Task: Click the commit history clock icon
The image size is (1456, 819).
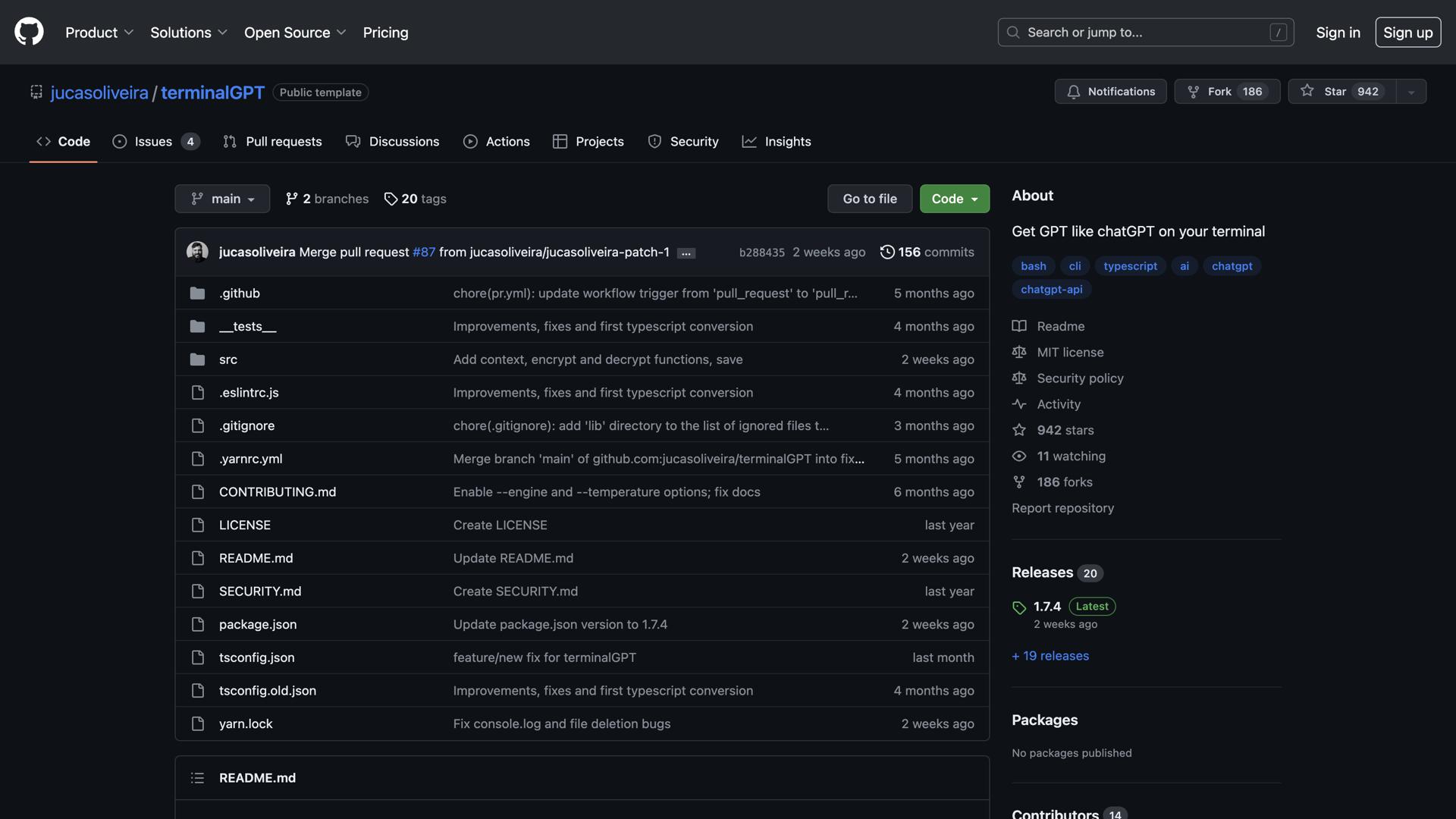Action: pos(887,252)
